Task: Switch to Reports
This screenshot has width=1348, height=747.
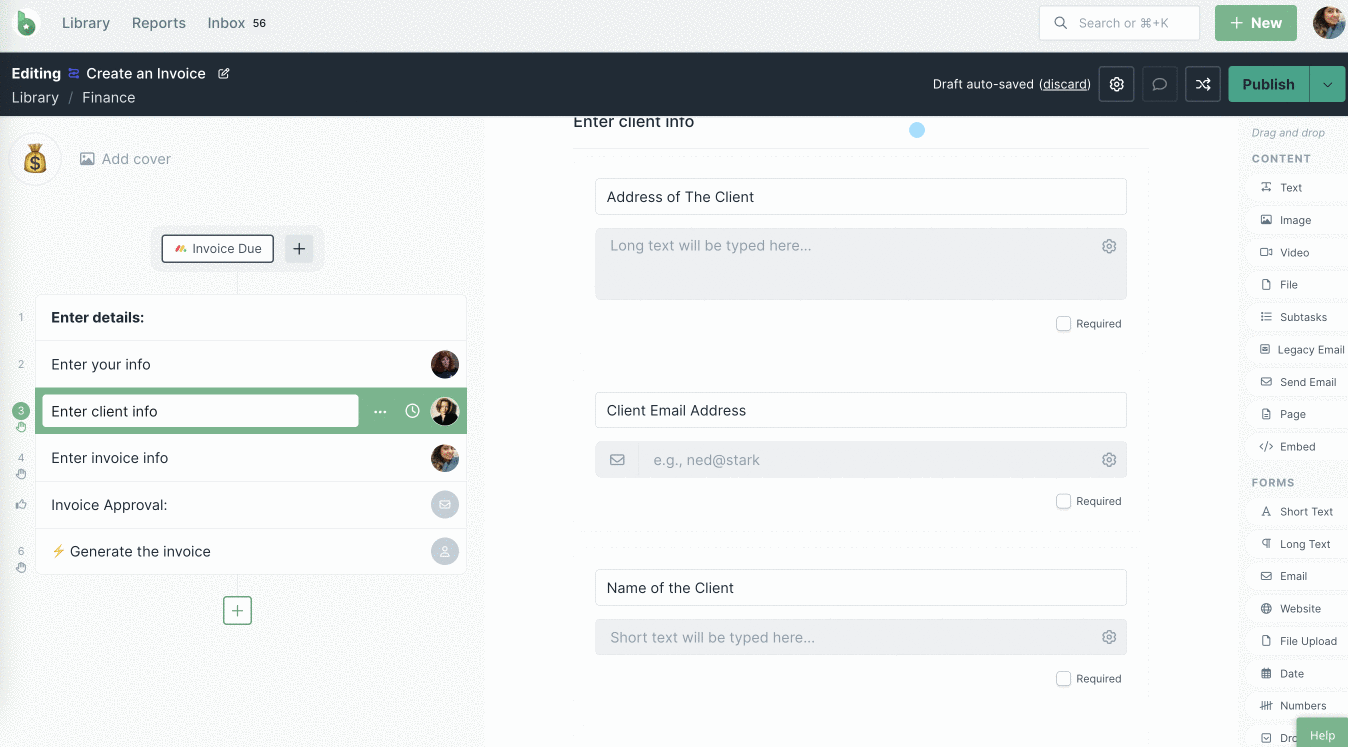Action: click(x=158, y=22)
